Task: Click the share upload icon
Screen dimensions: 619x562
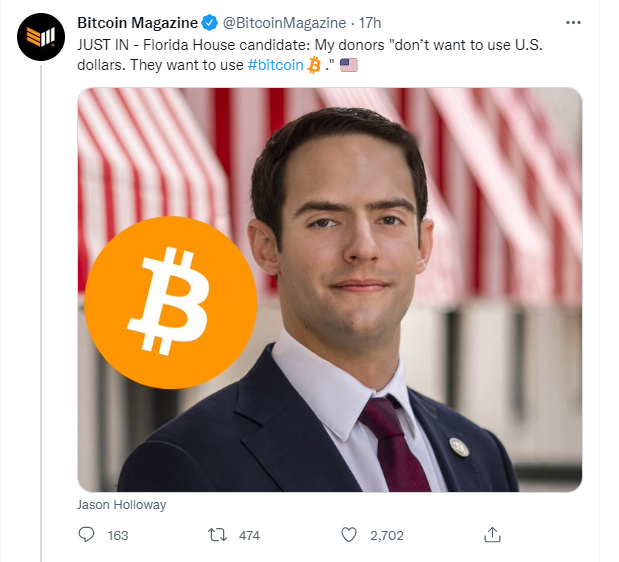Action: [492, 534]
